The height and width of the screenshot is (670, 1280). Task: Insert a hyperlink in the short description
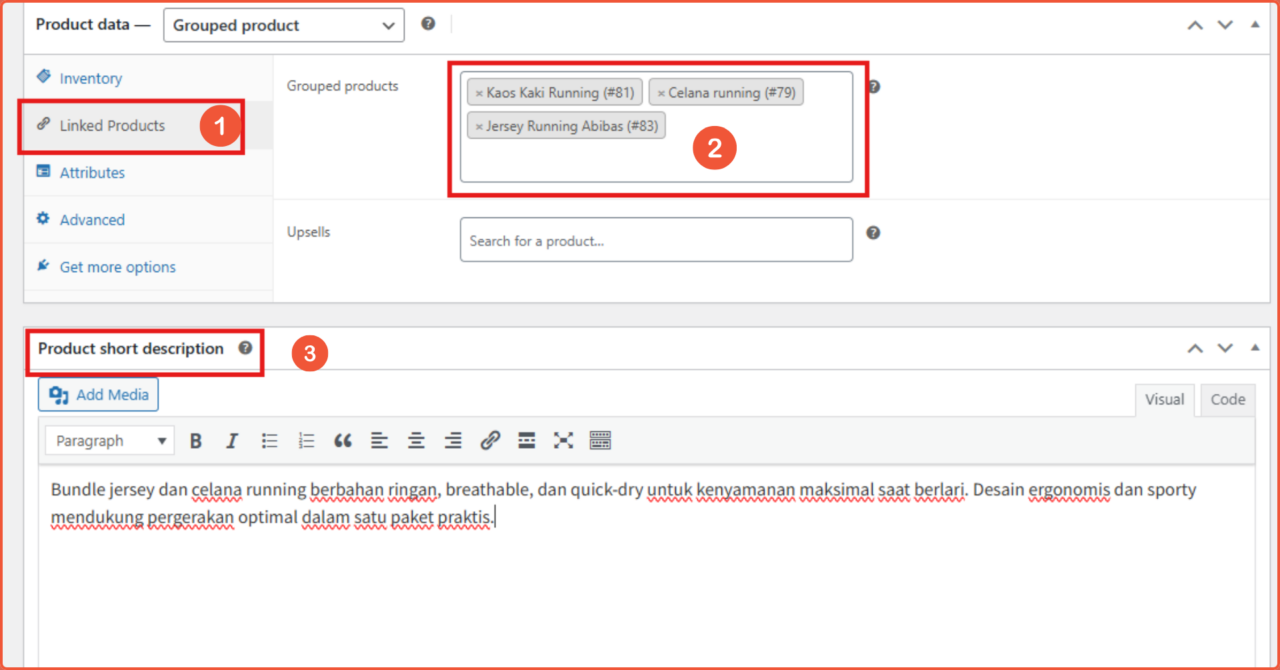tap(489, 440)
